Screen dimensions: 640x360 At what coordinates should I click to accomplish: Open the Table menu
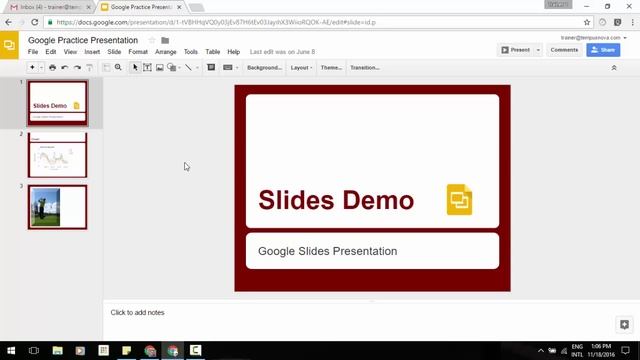(x=213, y=52)
